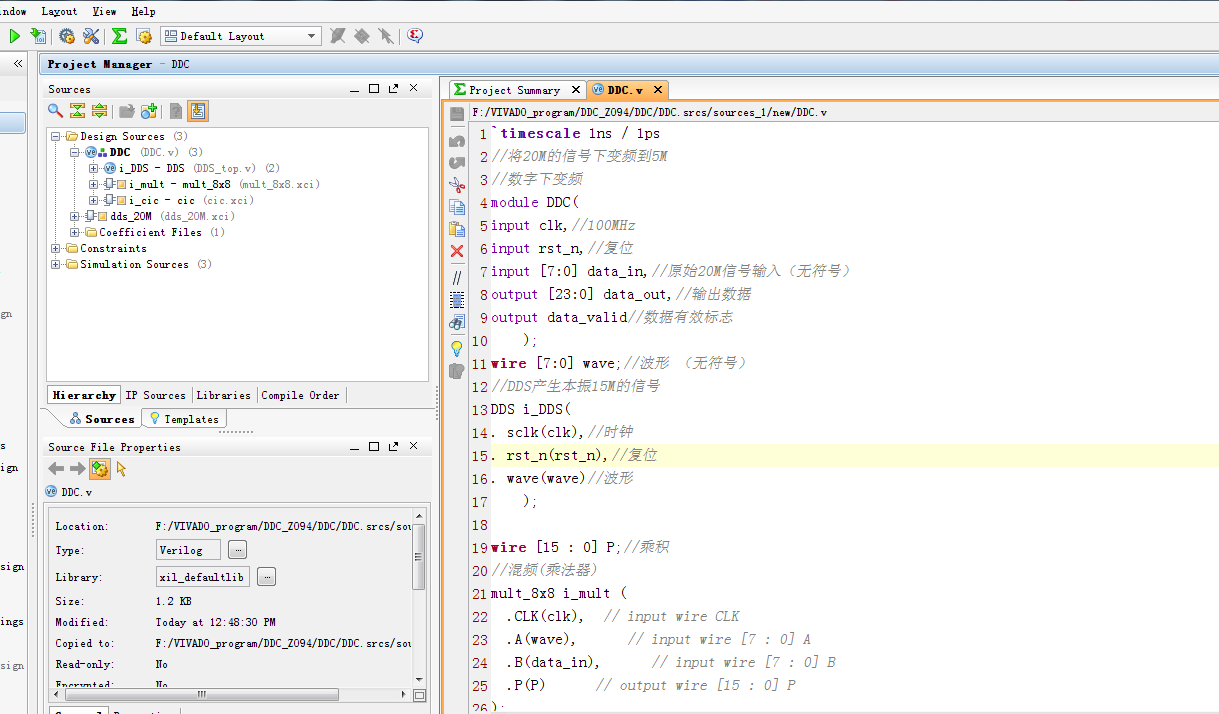The image size is (1219, 714).
Task: Select the red X delete icon in editor sidebar
Action: click(x=457, y=251)
